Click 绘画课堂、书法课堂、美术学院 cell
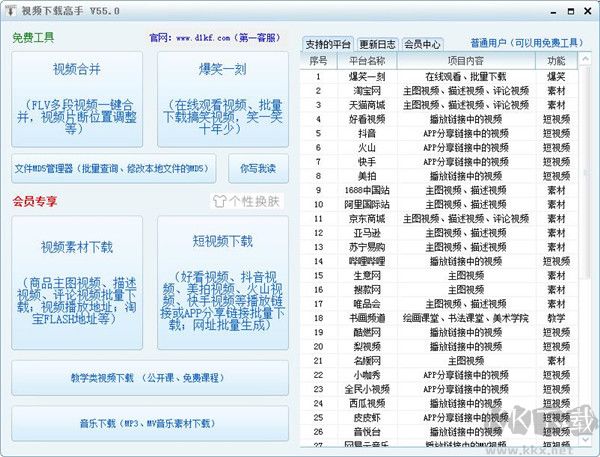This screenshot has height=457, width=600. pyautogui.click(x=466, y=318)
